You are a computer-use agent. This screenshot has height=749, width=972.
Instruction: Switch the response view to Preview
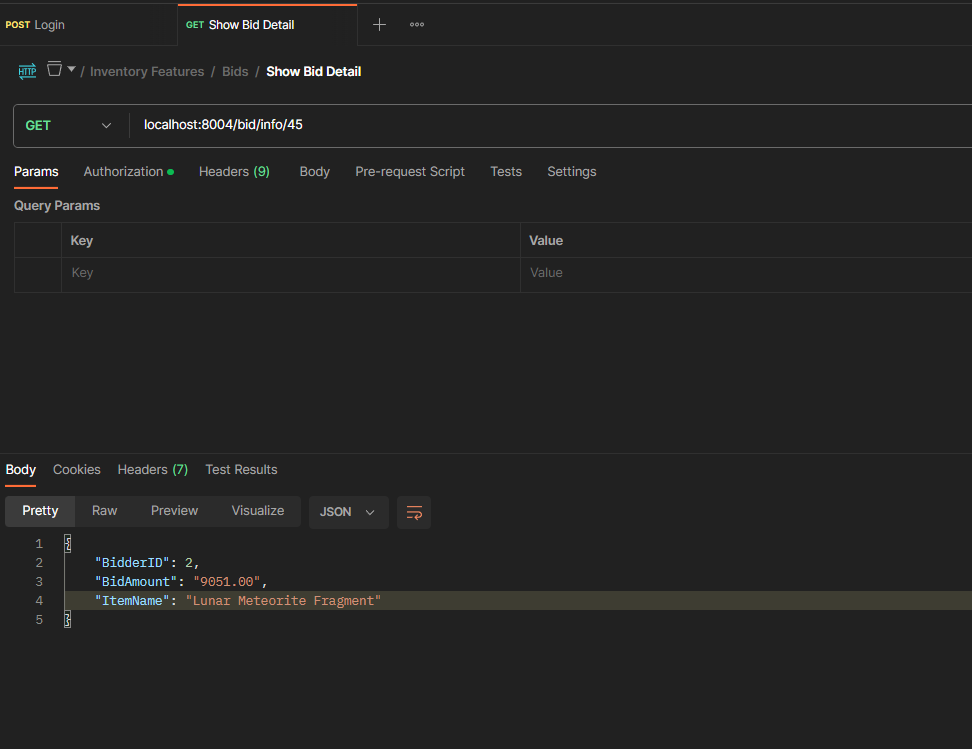point(175,511)
